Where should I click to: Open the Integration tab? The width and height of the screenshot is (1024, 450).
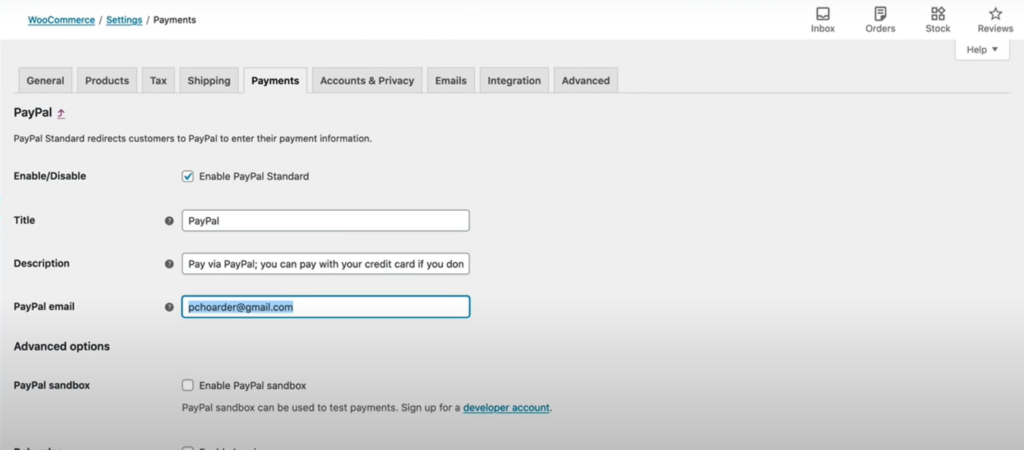coord(514,80)
